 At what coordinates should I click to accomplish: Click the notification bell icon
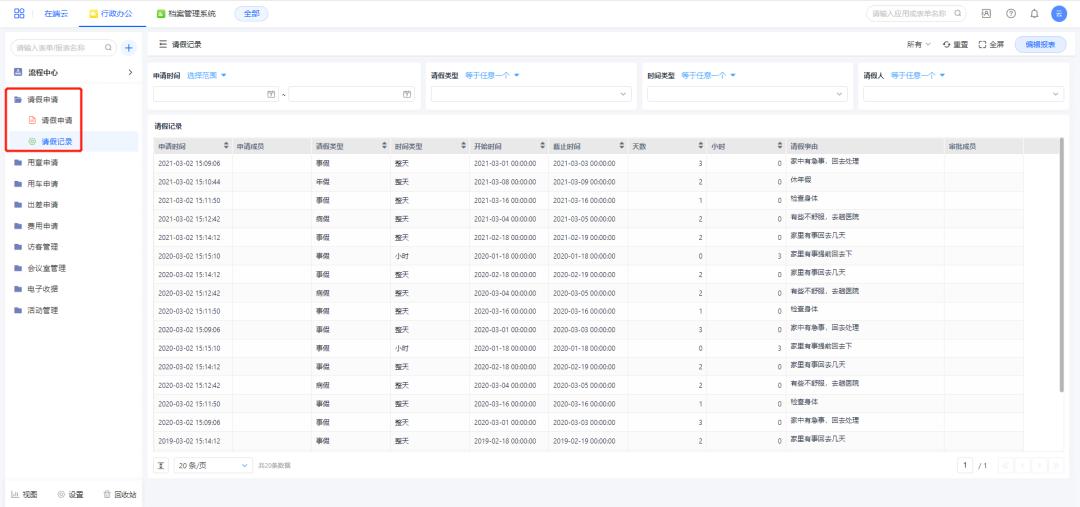click(1033, 14)
